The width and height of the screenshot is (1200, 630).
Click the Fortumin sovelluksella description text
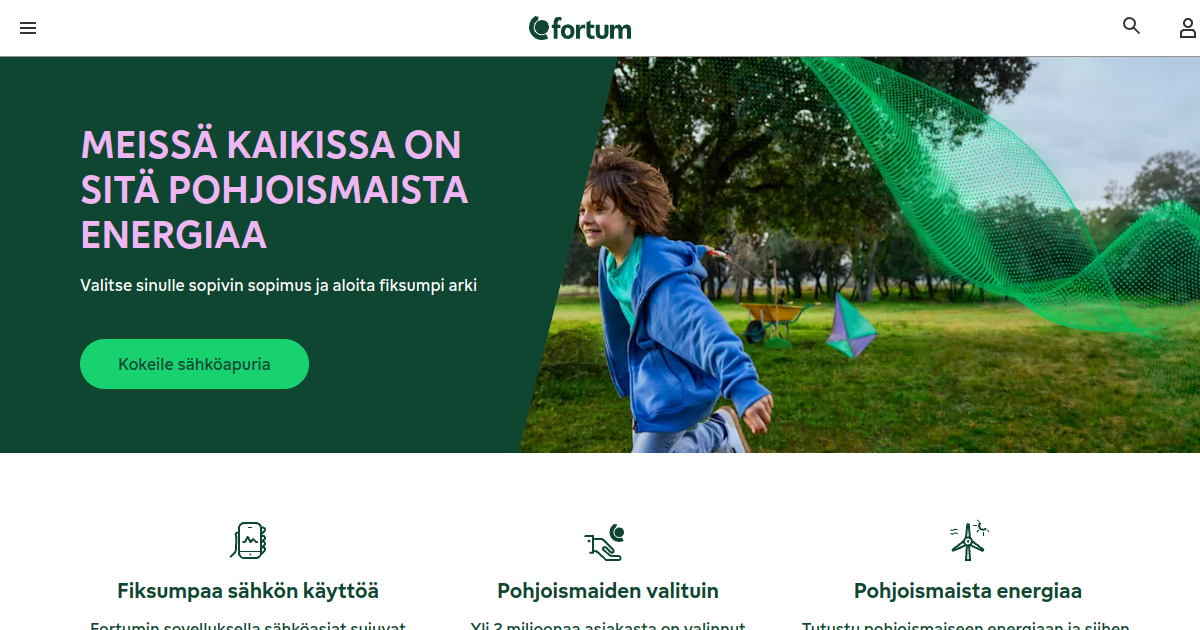(x=248, y=626)
